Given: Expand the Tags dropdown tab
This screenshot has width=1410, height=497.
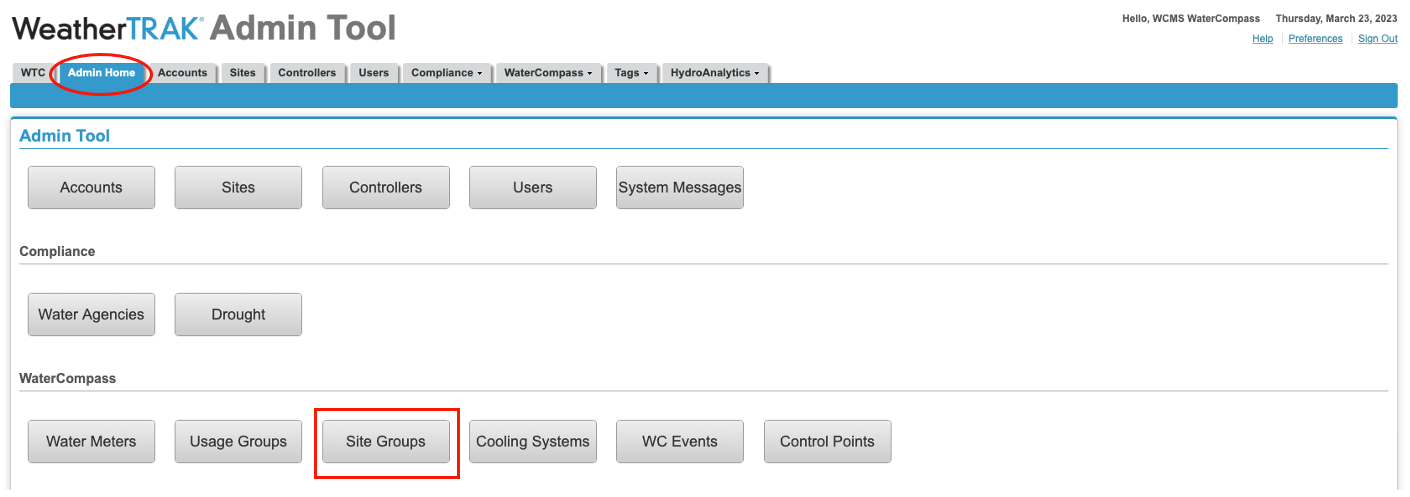Looking at the screenshot, I should pyautogui.click(x=632, y=73).
